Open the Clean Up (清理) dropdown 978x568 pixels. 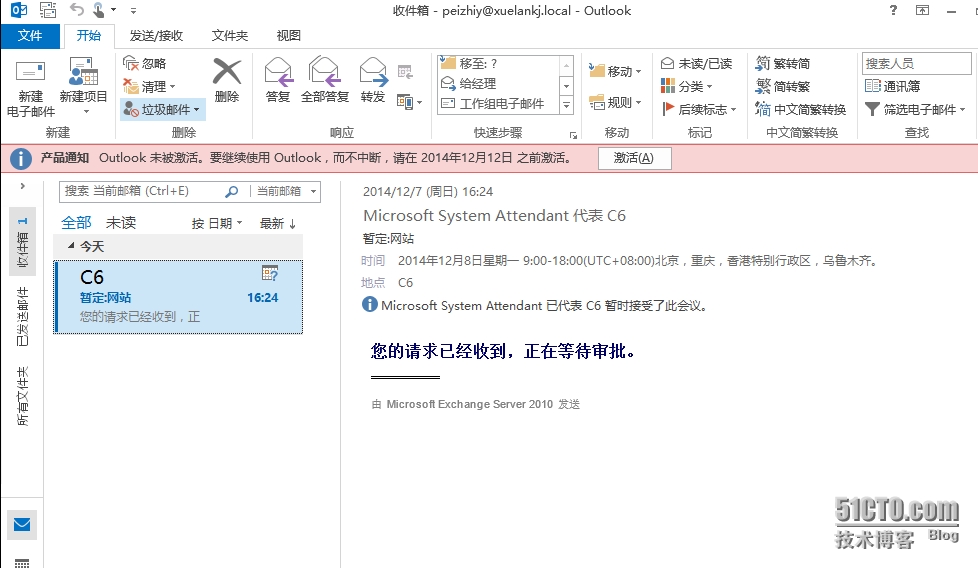(149, 86)
